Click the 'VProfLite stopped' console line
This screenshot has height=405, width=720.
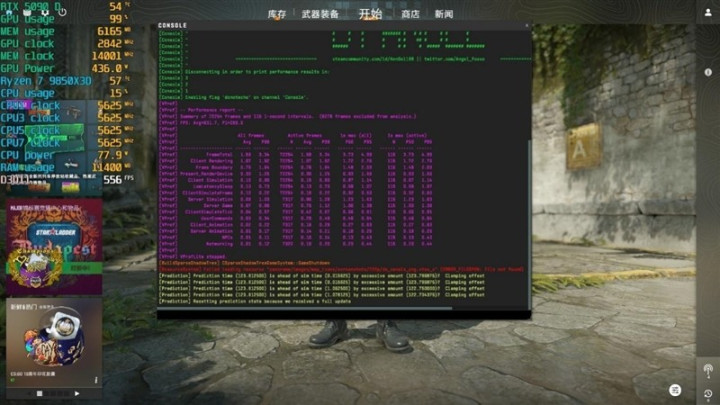point(203,257)
